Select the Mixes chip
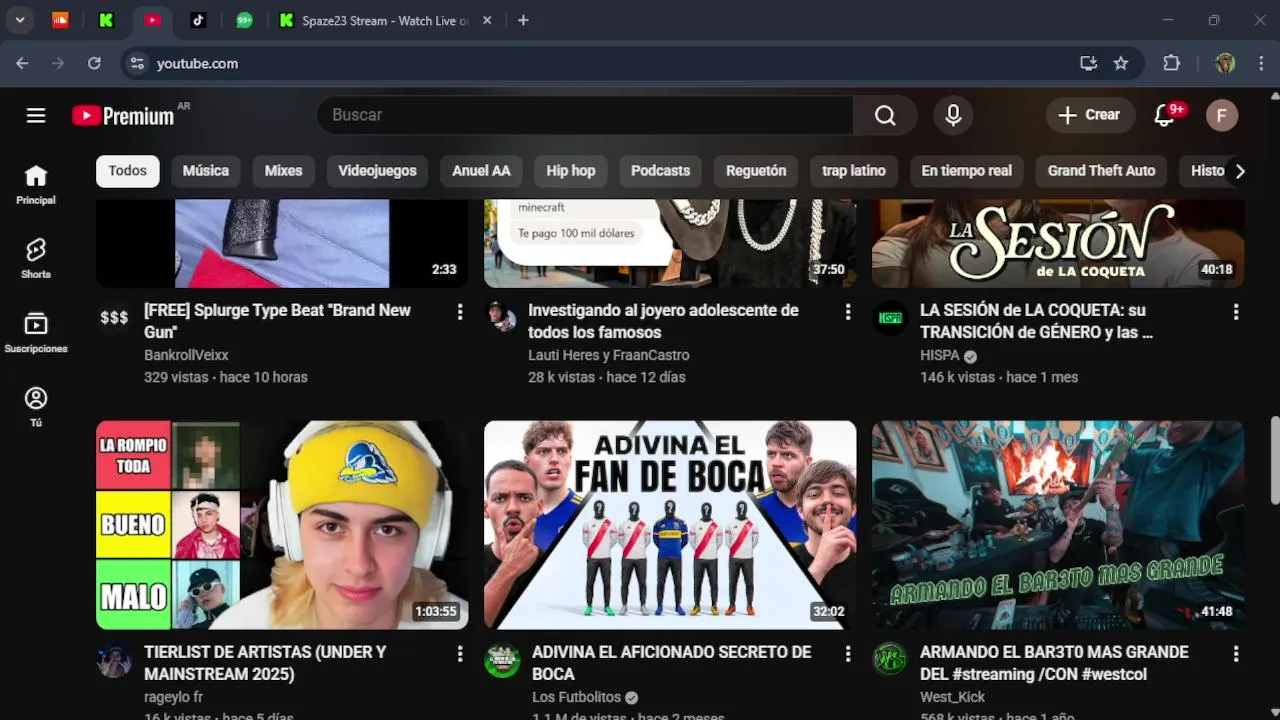The height and width of the screenshot is (720, 1280). [283, 171]
